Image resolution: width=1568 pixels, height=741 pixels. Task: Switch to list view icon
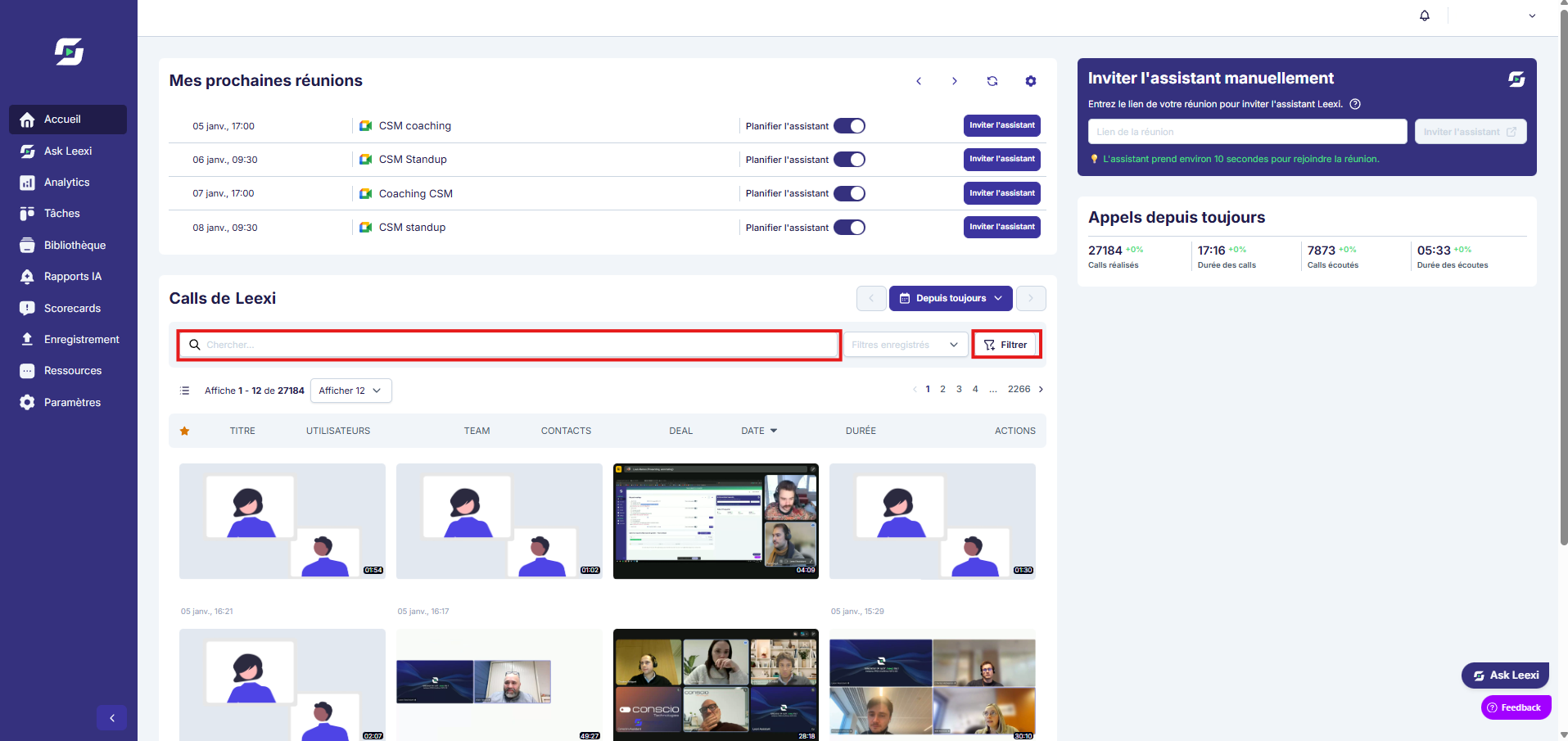tap(185, 391)
